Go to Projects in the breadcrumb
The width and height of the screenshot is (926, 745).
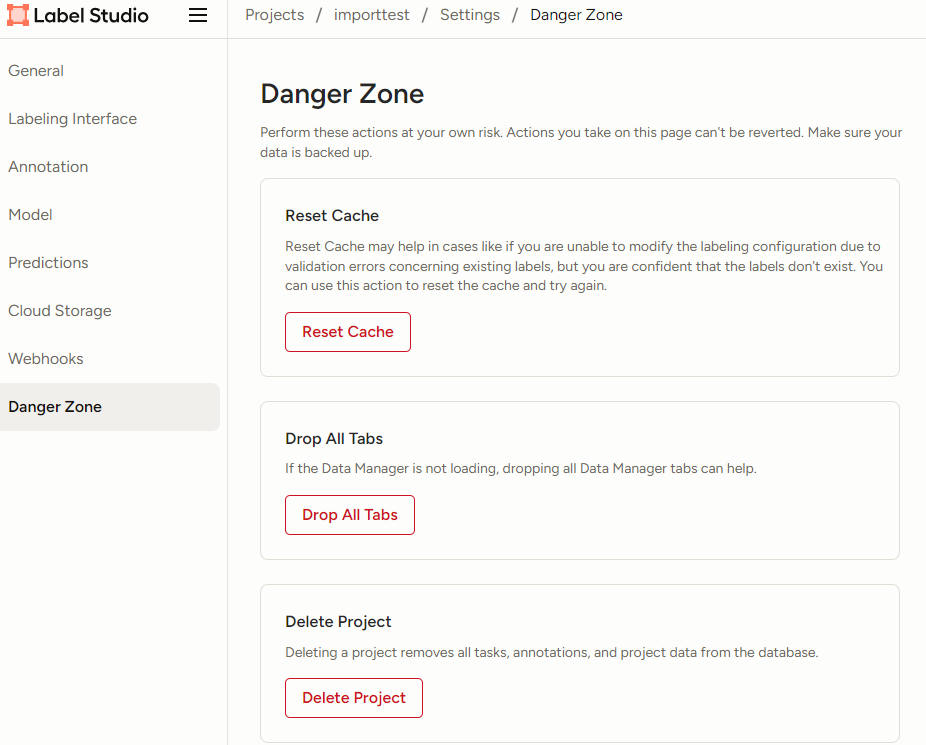point(274,15)
